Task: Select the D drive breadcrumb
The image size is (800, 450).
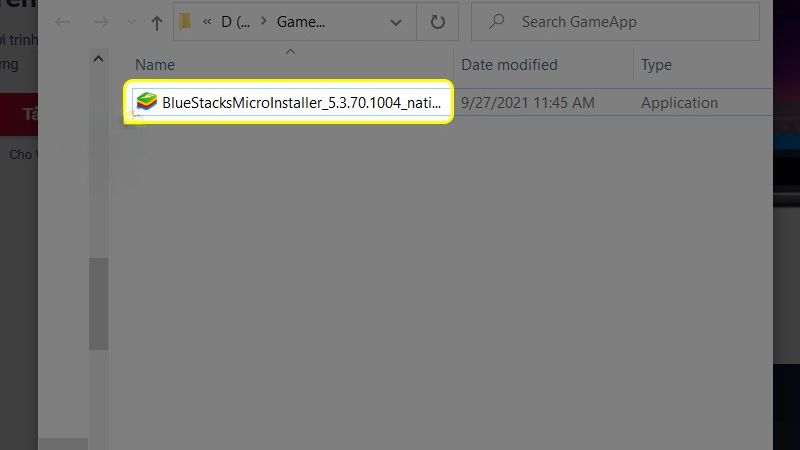Action: click(235, 22)
